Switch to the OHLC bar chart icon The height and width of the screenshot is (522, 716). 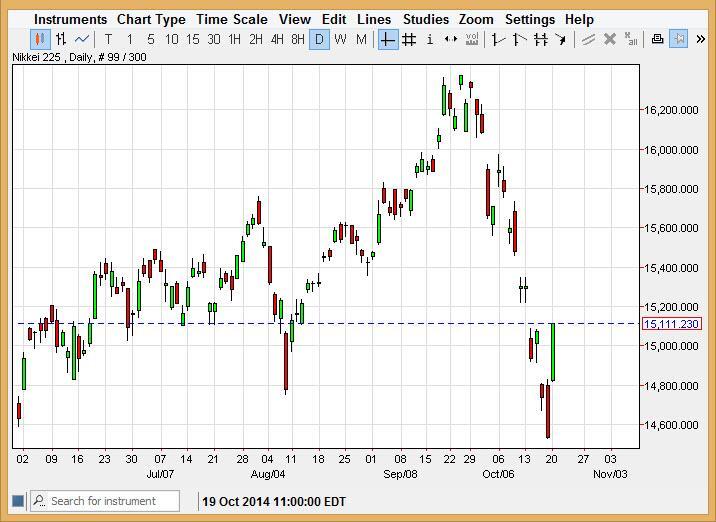click(61, 40)
